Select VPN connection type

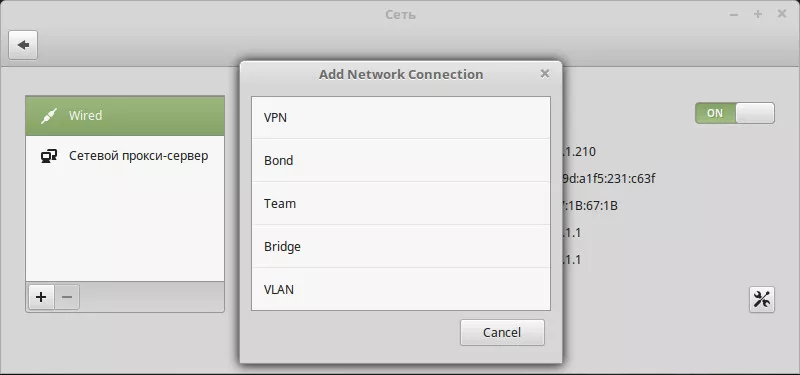[x=401, y=118]
